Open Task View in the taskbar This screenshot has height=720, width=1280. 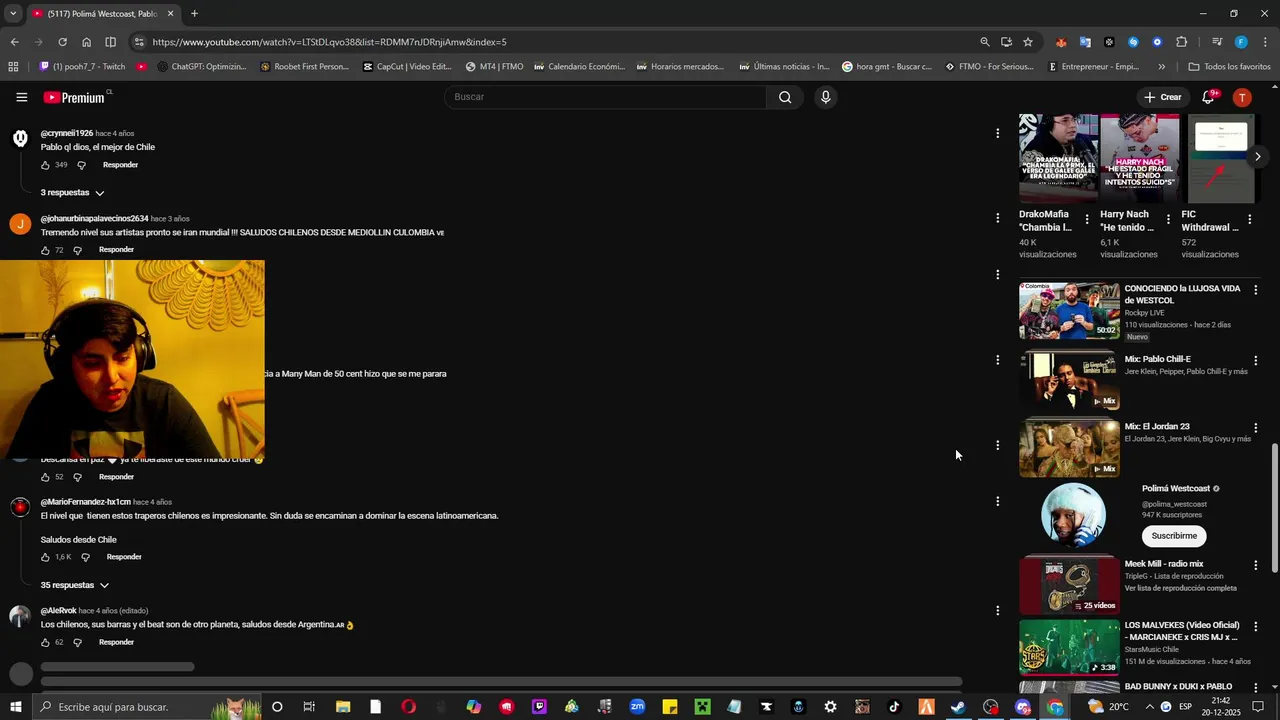[x=309, y=707]
